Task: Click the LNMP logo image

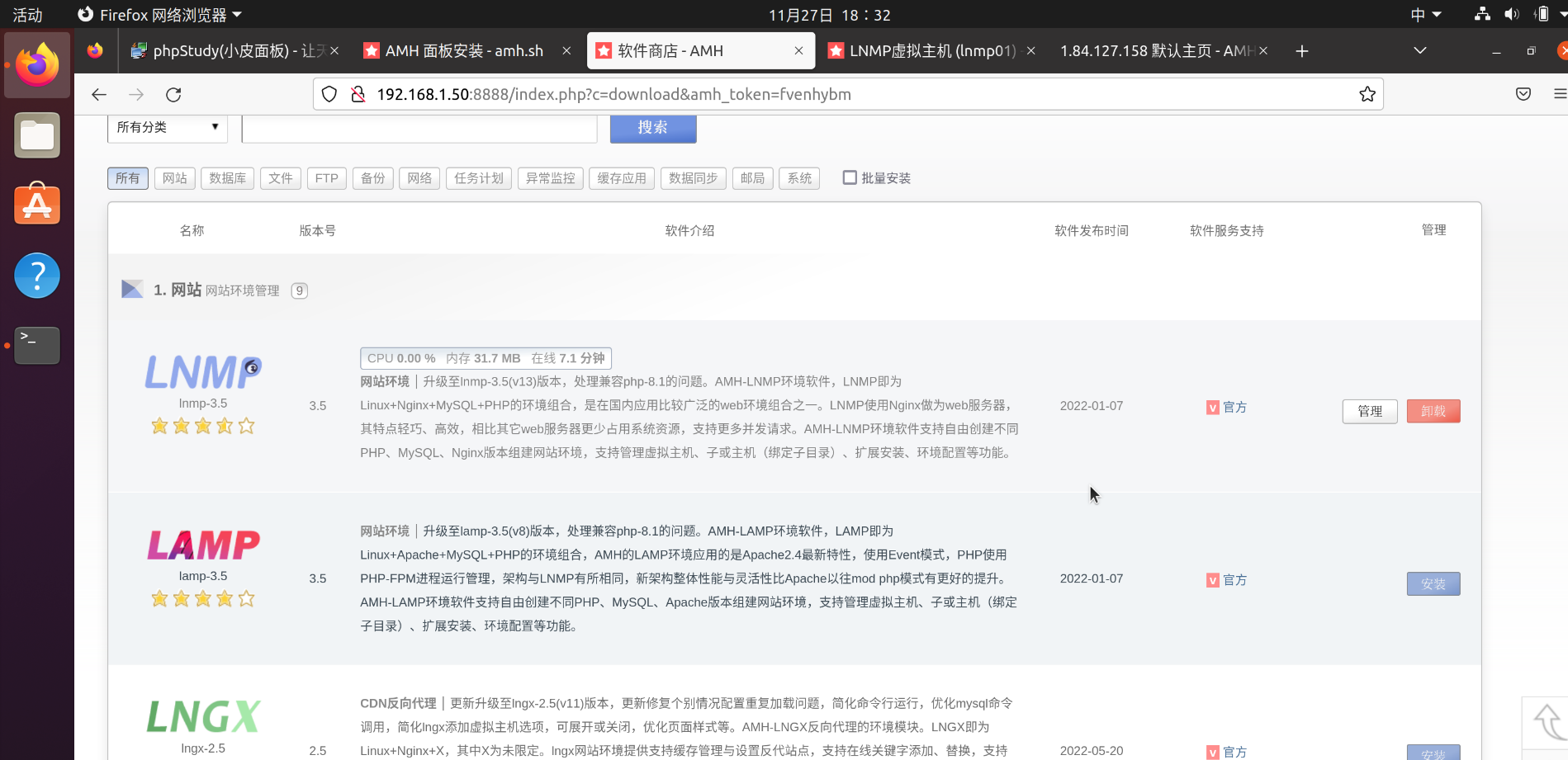Action: click(x=203, y=372)
